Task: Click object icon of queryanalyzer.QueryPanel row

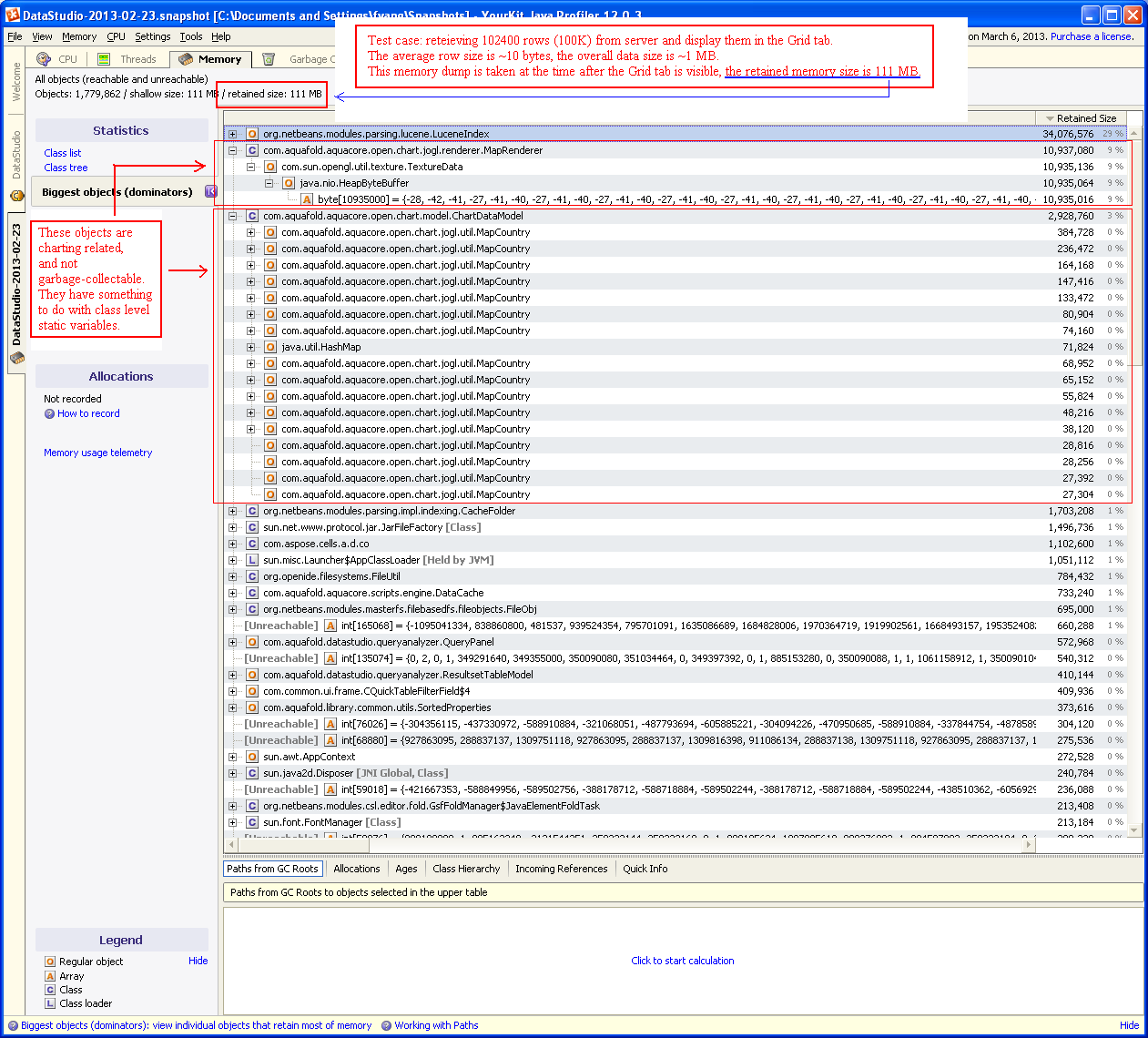Action: pos(252,642)
